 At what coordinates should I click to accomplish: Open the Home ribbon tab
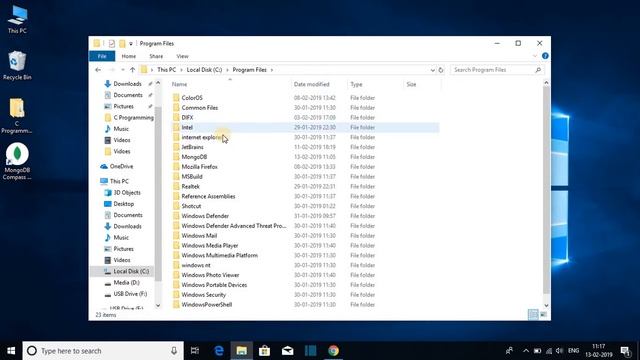tap(129, 56)
